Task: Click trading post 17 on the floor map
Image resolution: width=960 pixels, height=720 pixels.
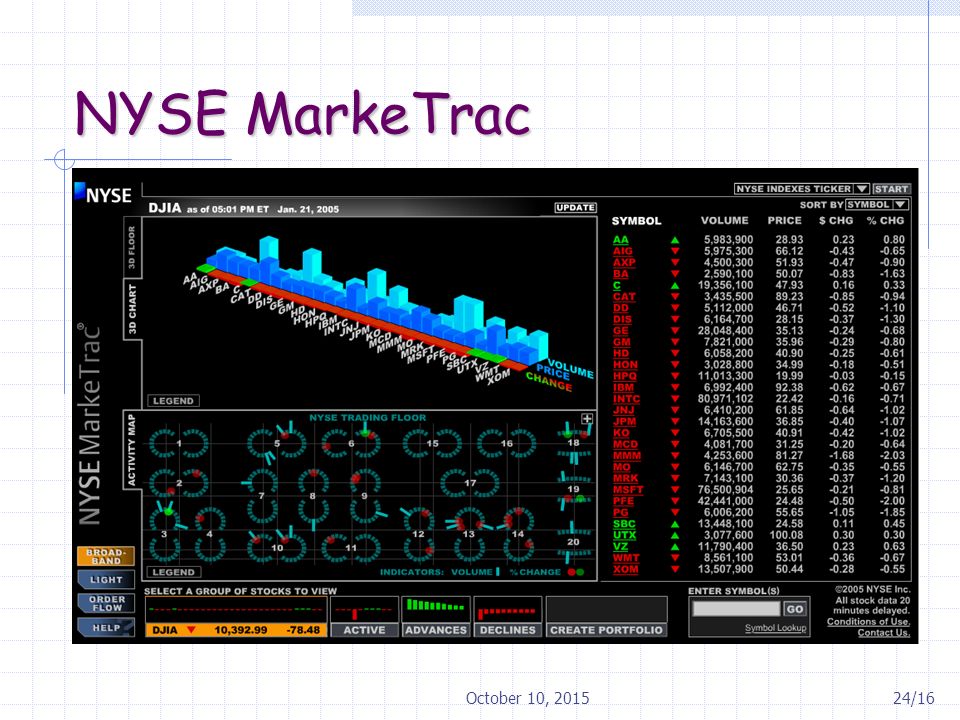Action: [470, 483]
